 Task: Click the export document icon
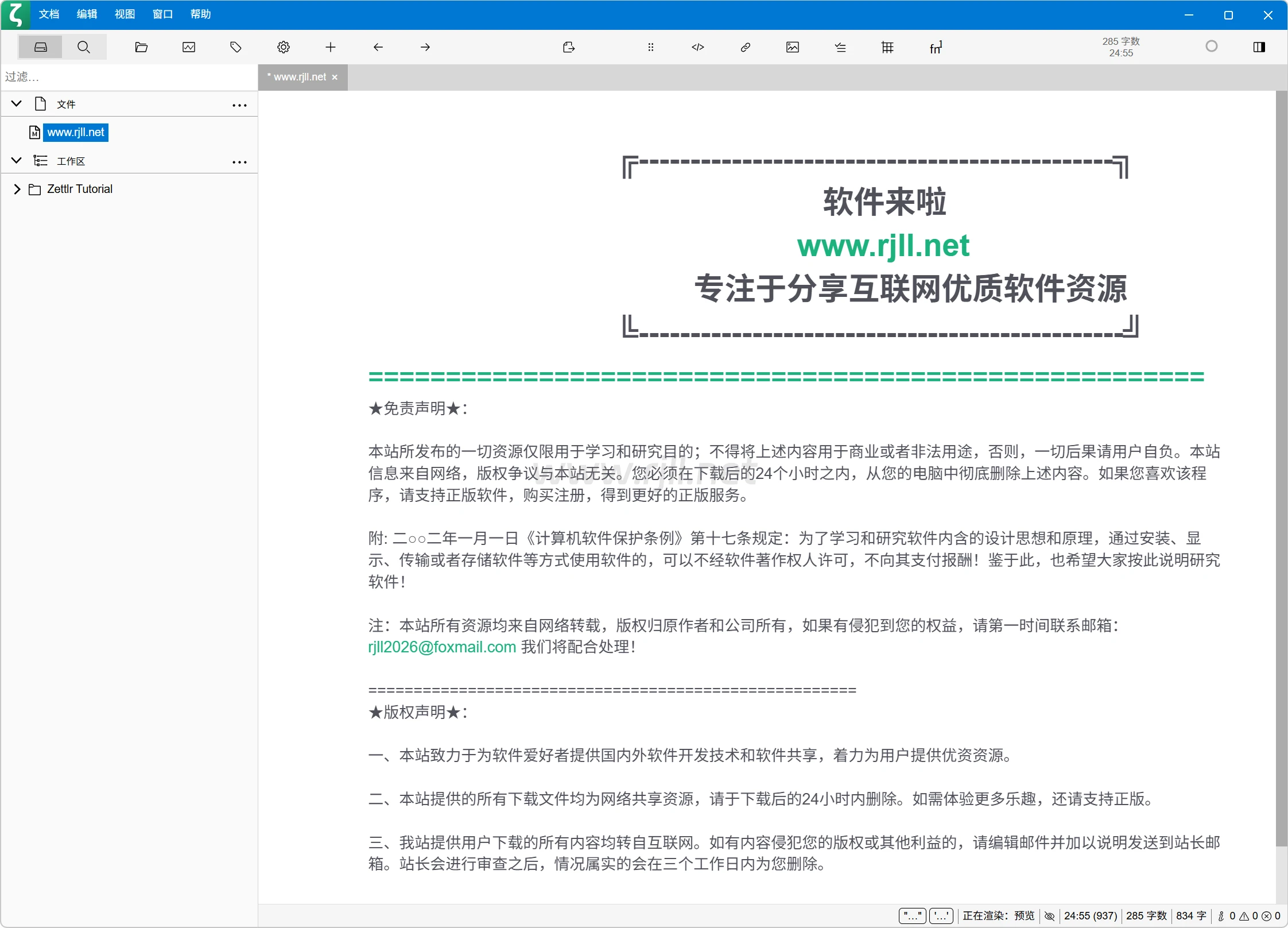click(x=568, y=47)
